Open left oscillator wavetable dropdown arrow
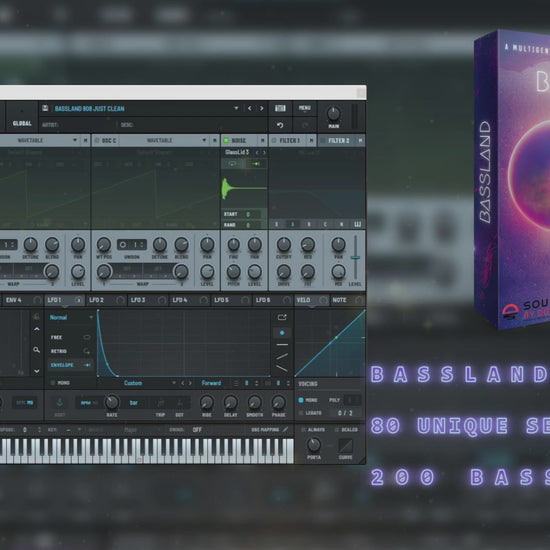 [x=75, y=141]
